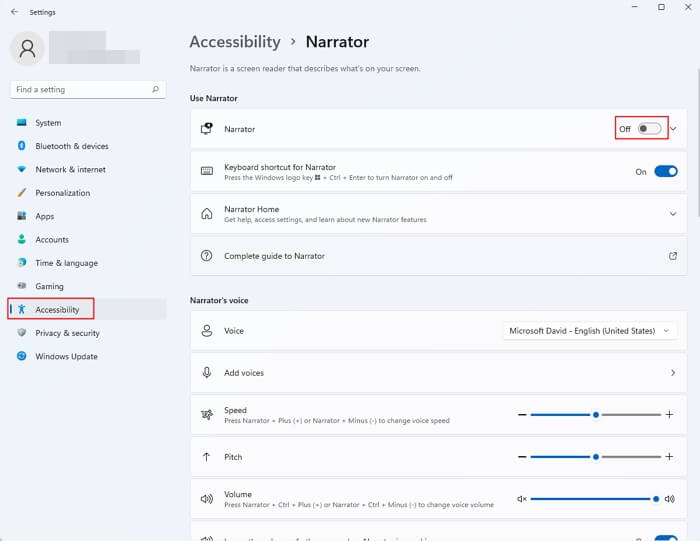The width and height of the screenshot is (700, 541).
Task: Click the keyboard icon beside Narrator shortcut
Action: coord(207,171)
